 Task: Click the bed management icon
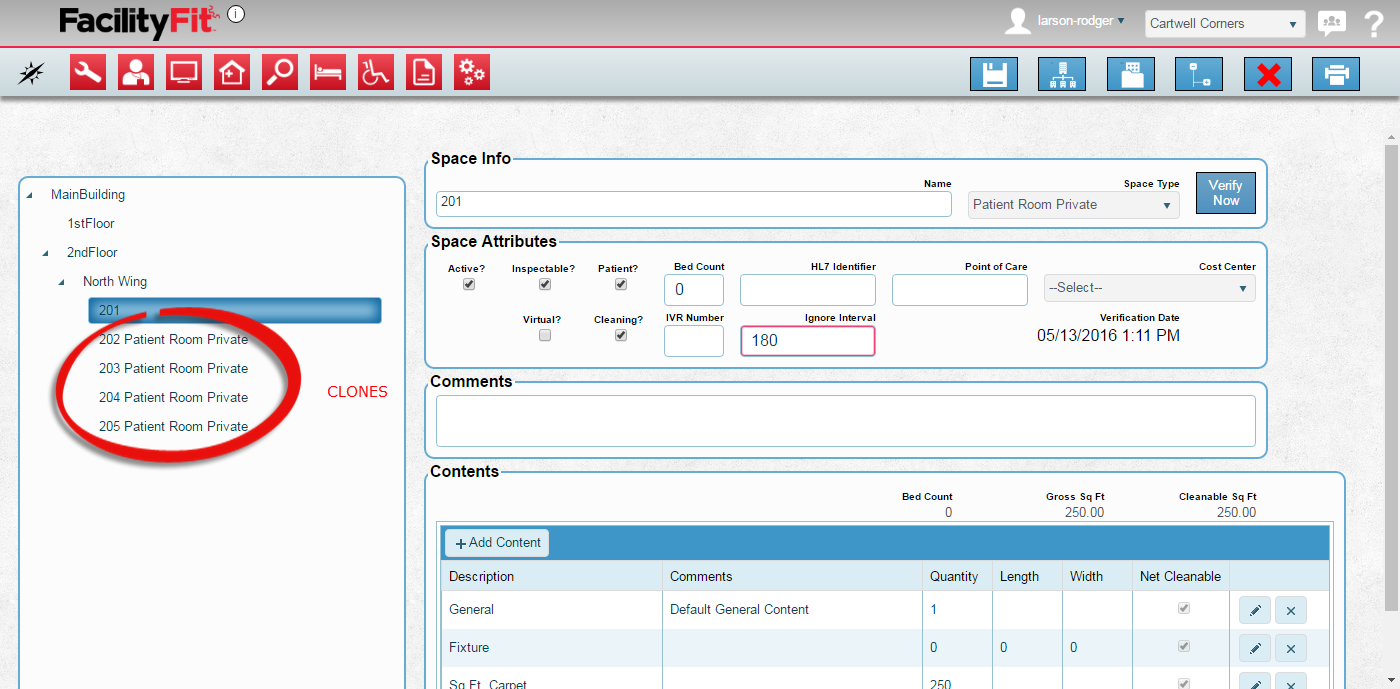click(328, 73)
